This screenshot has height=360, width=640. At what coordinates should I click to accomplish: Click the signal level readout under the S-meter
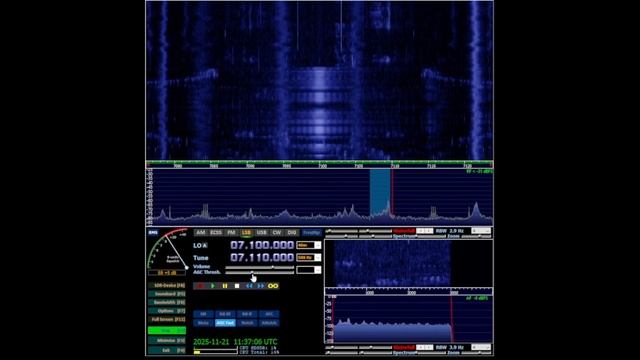pos(167,272)
